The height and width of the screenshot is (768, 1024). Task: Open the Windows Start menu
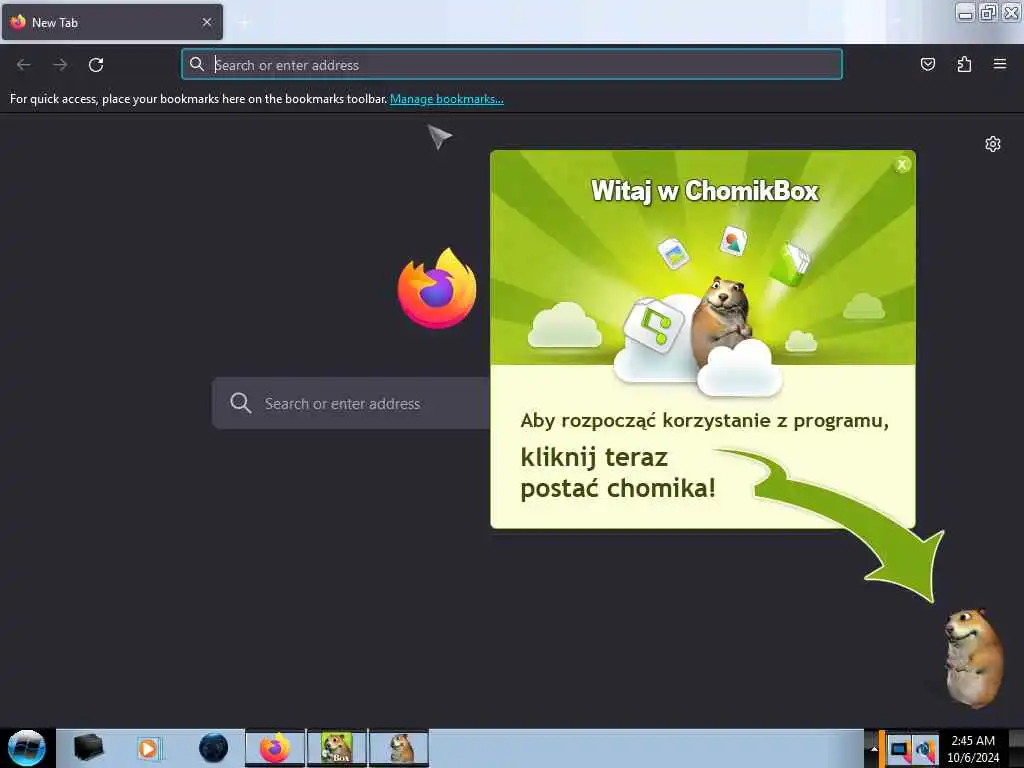[27, 748]
